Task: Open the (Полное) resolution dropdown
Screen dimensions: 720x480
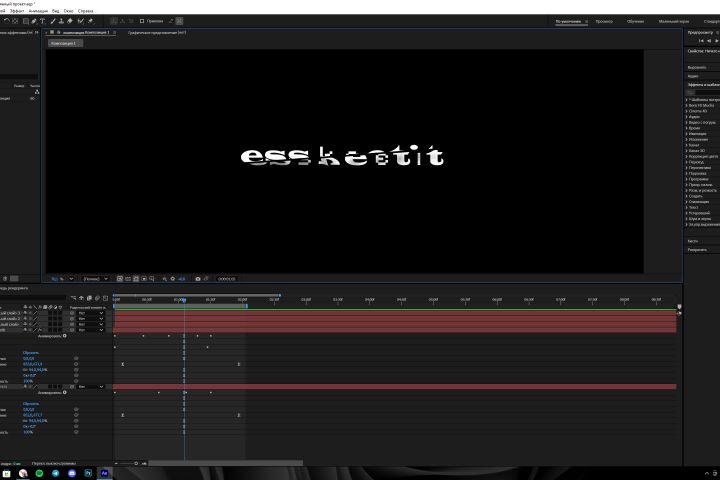Action: pos(95,279)
